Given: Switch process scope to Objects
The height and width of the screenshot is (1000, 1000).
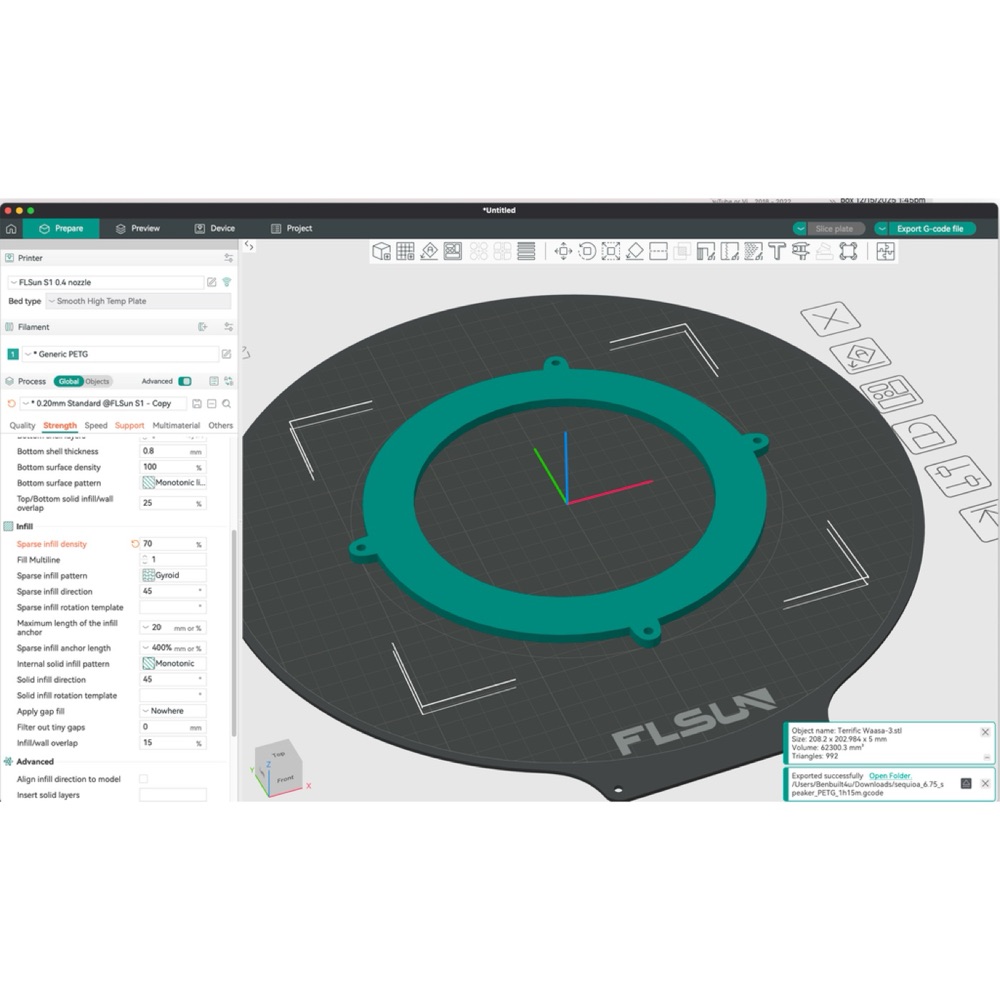Looking at the screenshot, I should tap(98, 381).
